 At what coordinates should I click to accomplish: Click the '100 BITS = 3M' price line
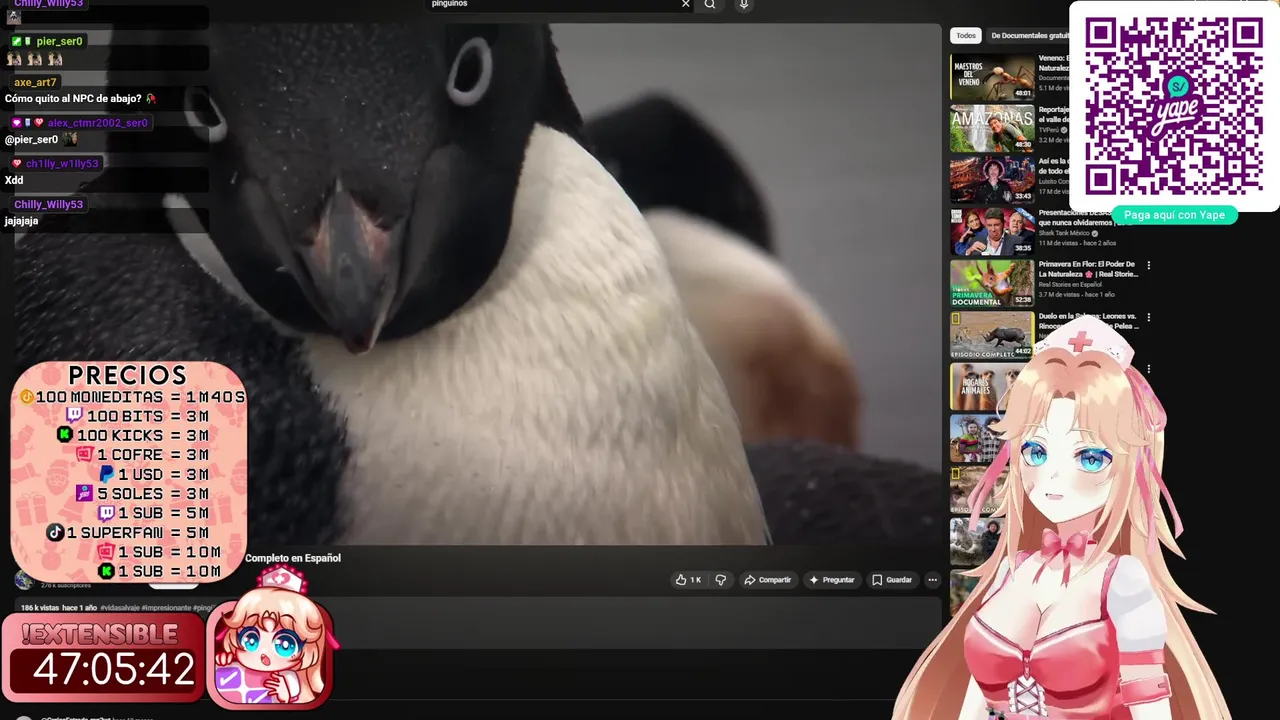(137, 416)
